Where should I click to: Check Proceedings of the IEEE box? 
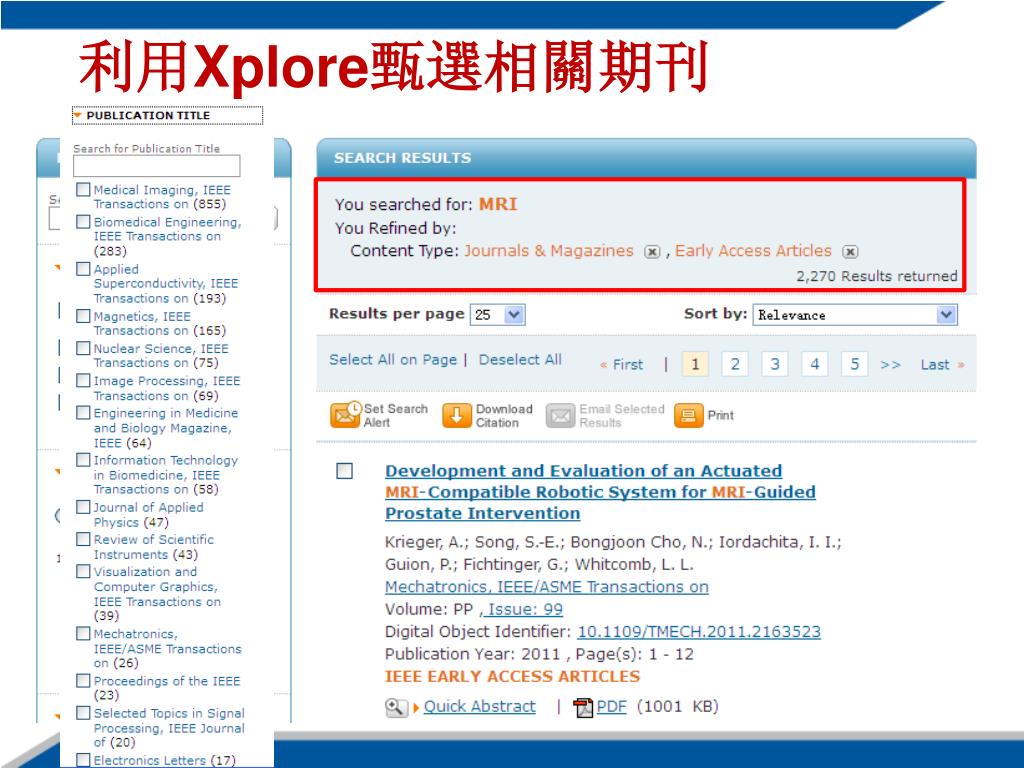click(x=83, y=680)
